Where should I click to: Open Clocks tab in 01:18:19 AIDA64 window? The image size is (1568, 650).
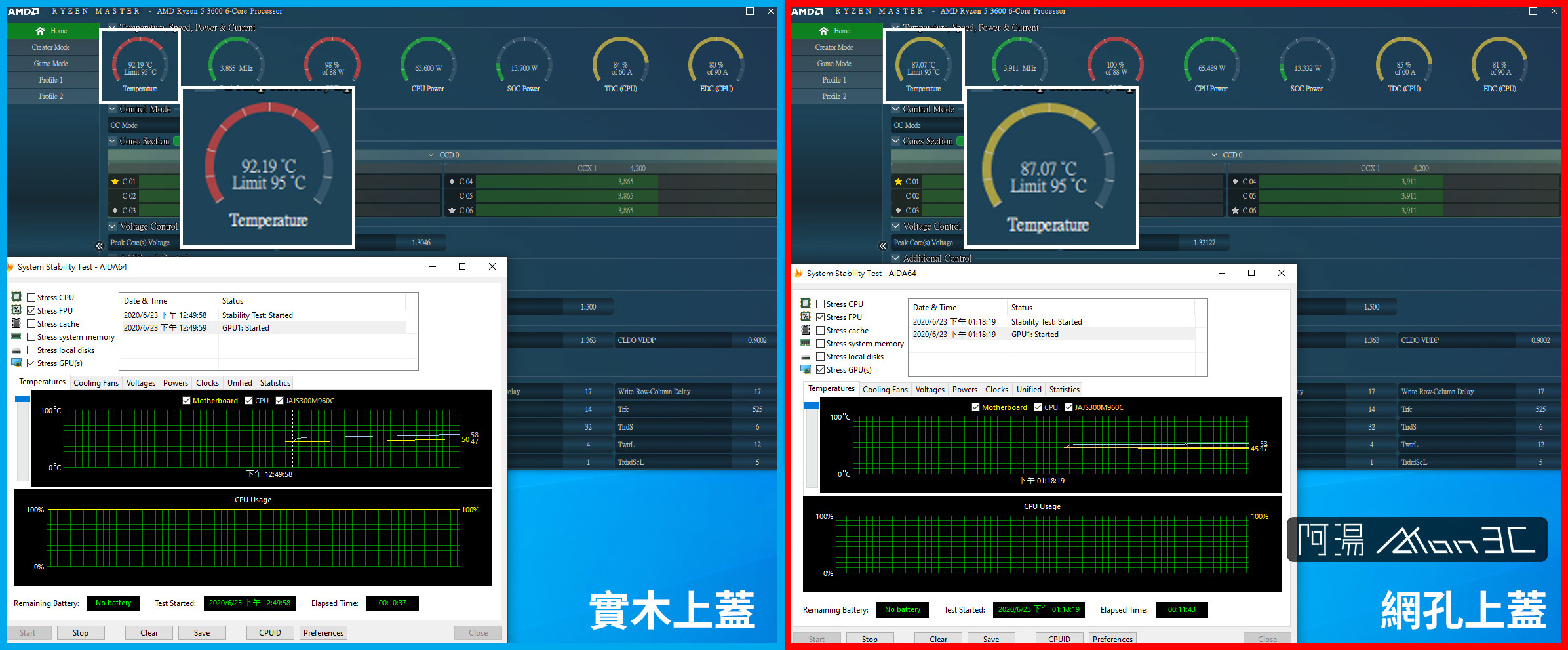click(996, 390)
